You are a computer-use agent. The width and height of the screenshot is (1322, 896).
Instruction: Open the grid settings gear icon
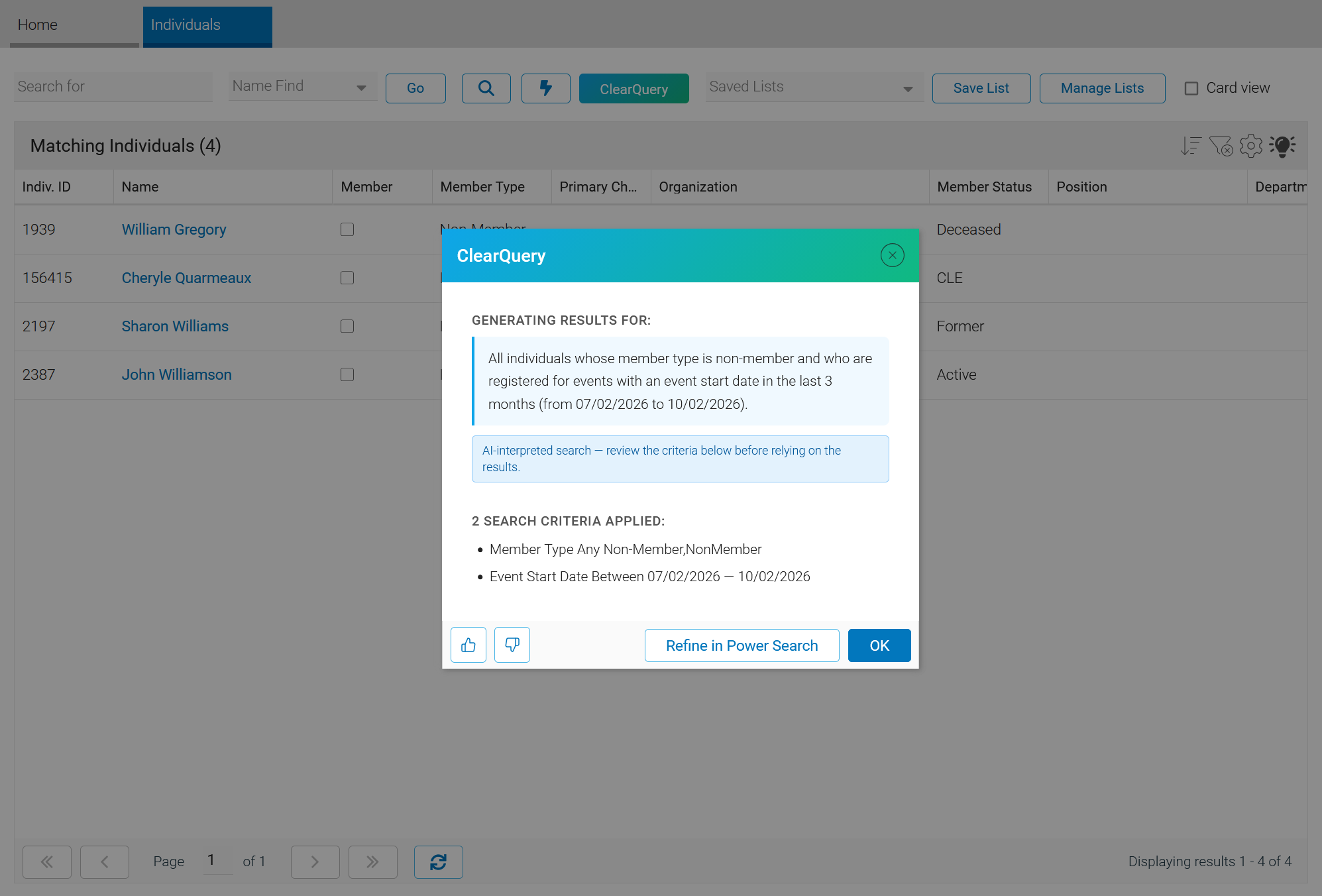[1251, 146]
